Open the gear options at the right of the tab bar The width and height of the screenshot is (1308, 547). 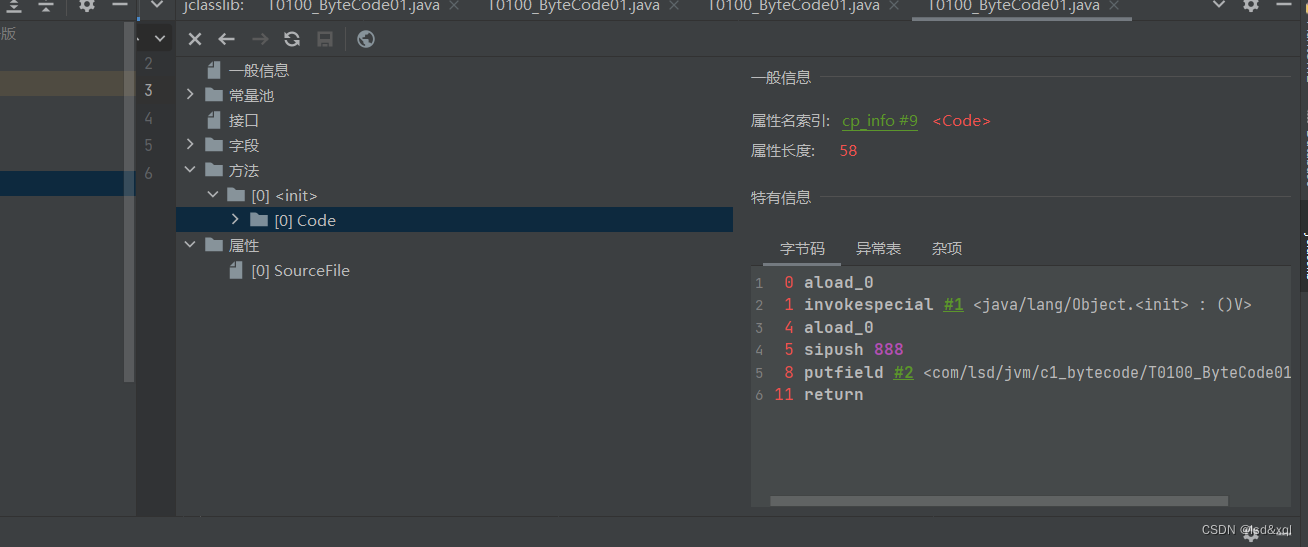1251,5
